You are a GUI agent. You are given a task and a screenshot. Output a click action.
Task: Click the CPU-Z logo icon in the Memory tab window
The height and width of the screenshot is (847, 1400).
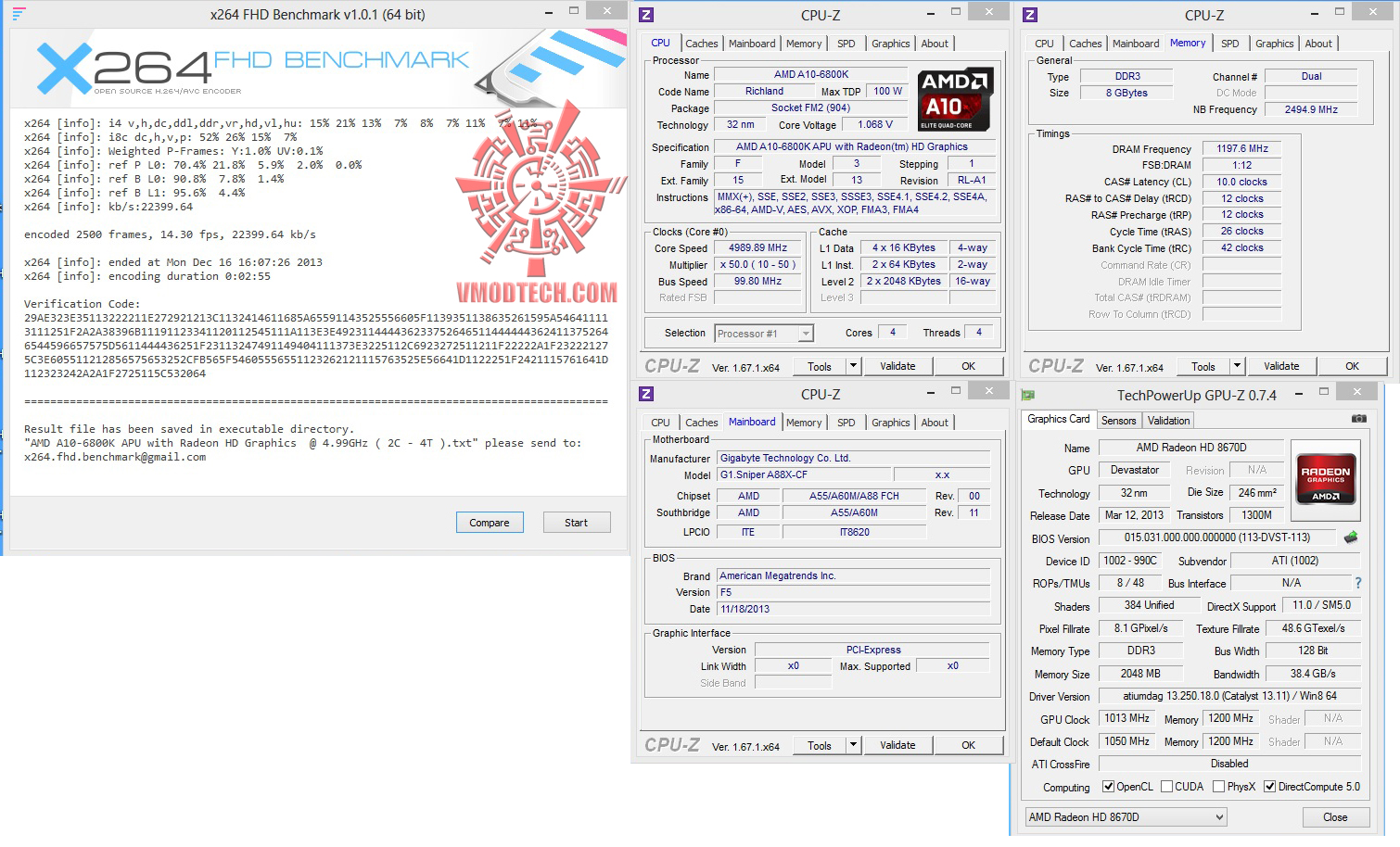[x=1030, y=15]
